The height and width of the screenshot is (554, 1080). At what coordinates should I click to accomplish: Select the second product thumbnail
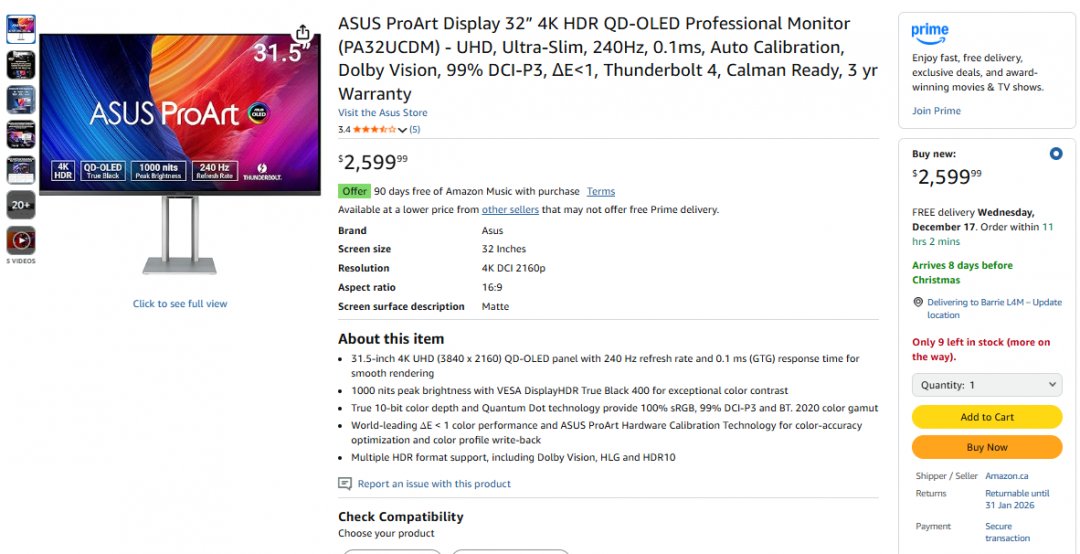pyautogui.click(x=21, y=65)
